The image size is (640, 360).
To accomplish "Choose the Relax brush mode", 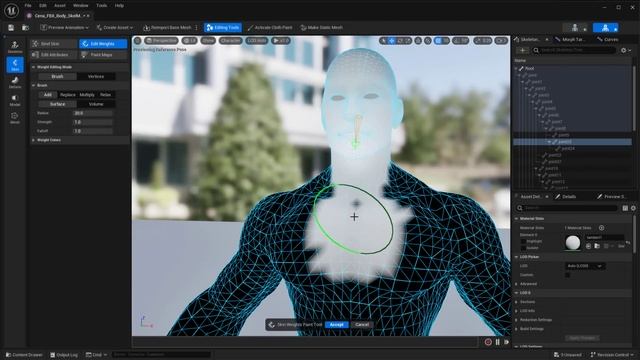I will click(105, 95).
